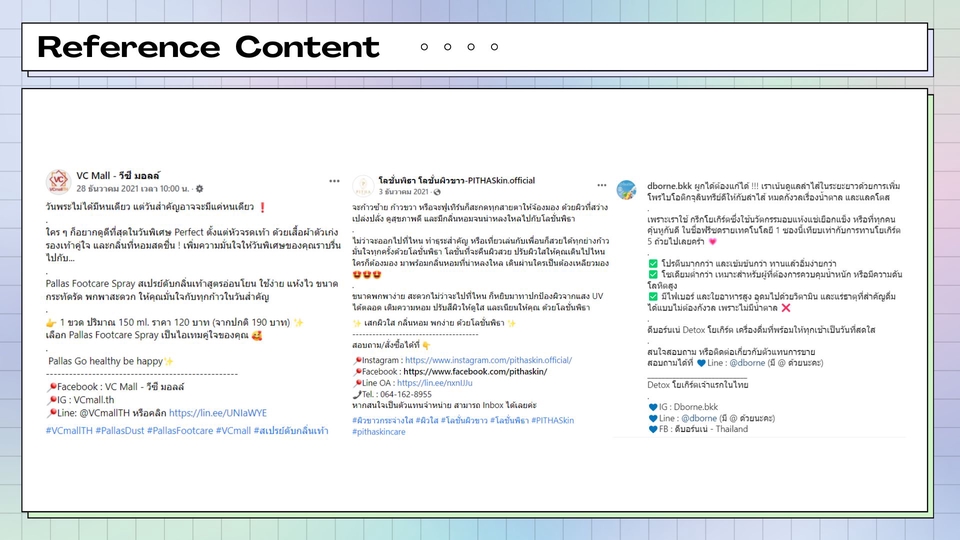This screenshot has height=540, width=960.
Task: Click the #PallasDust hashtag
Action: pyautogui.click(x=120, y=431)
